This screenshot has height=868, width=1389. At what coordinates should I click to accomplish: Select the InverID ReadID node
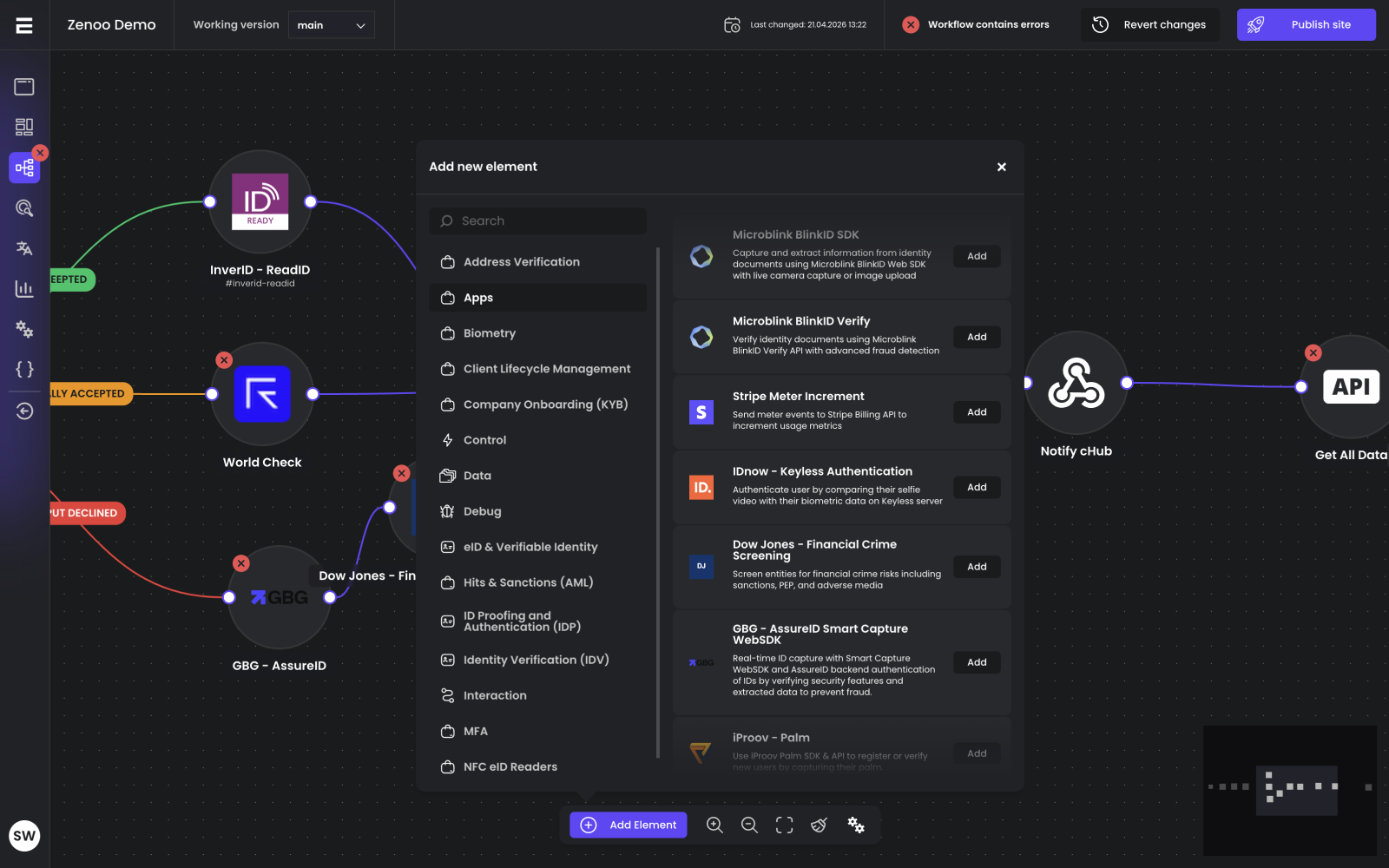coord(260,201)
